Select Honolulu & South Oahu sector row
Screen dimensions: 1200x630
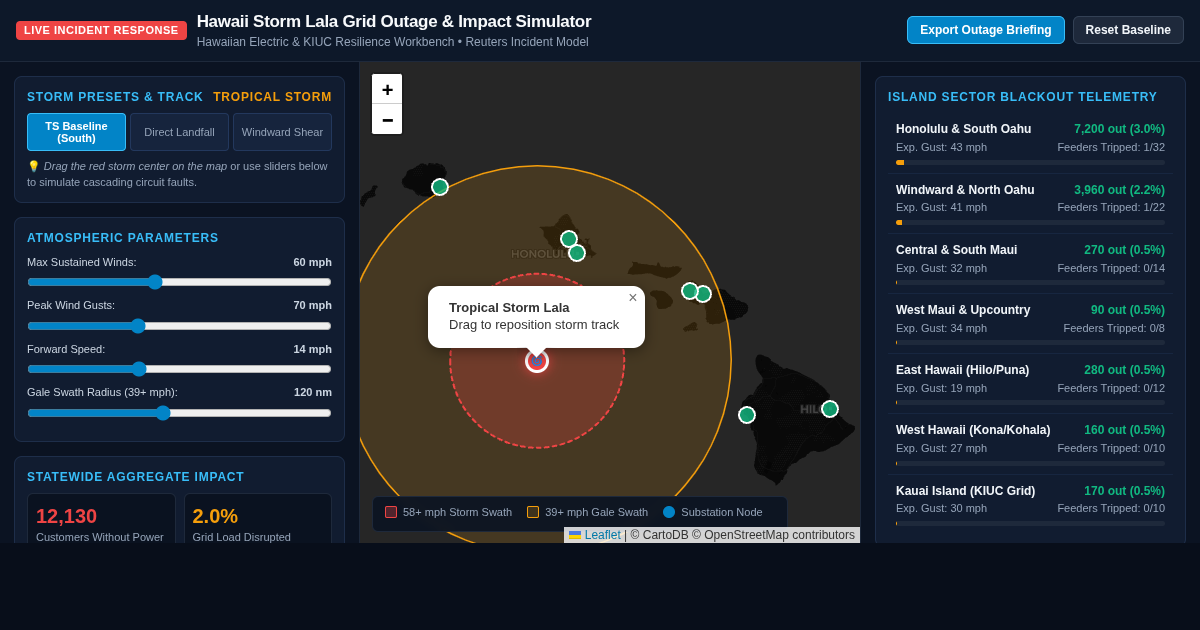point(1030,143)
